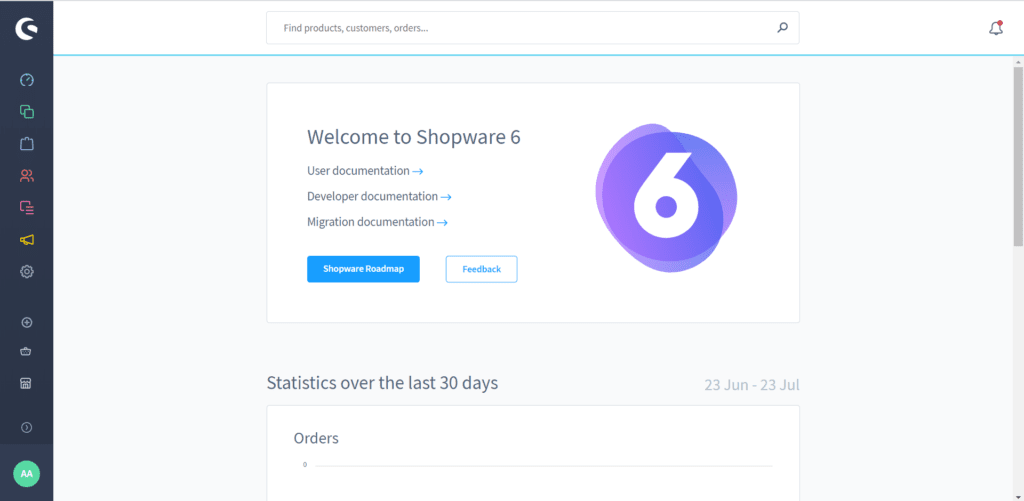
Task: Go to Customers in the sidebar
Action: (27, 176)
